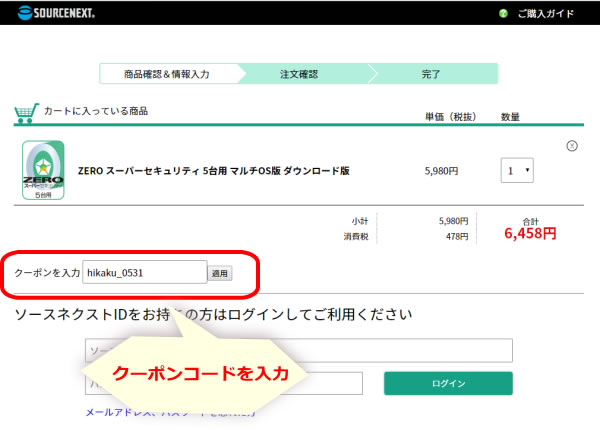Click the 数量 column header
600x430 pixels.
click(510, 116)
